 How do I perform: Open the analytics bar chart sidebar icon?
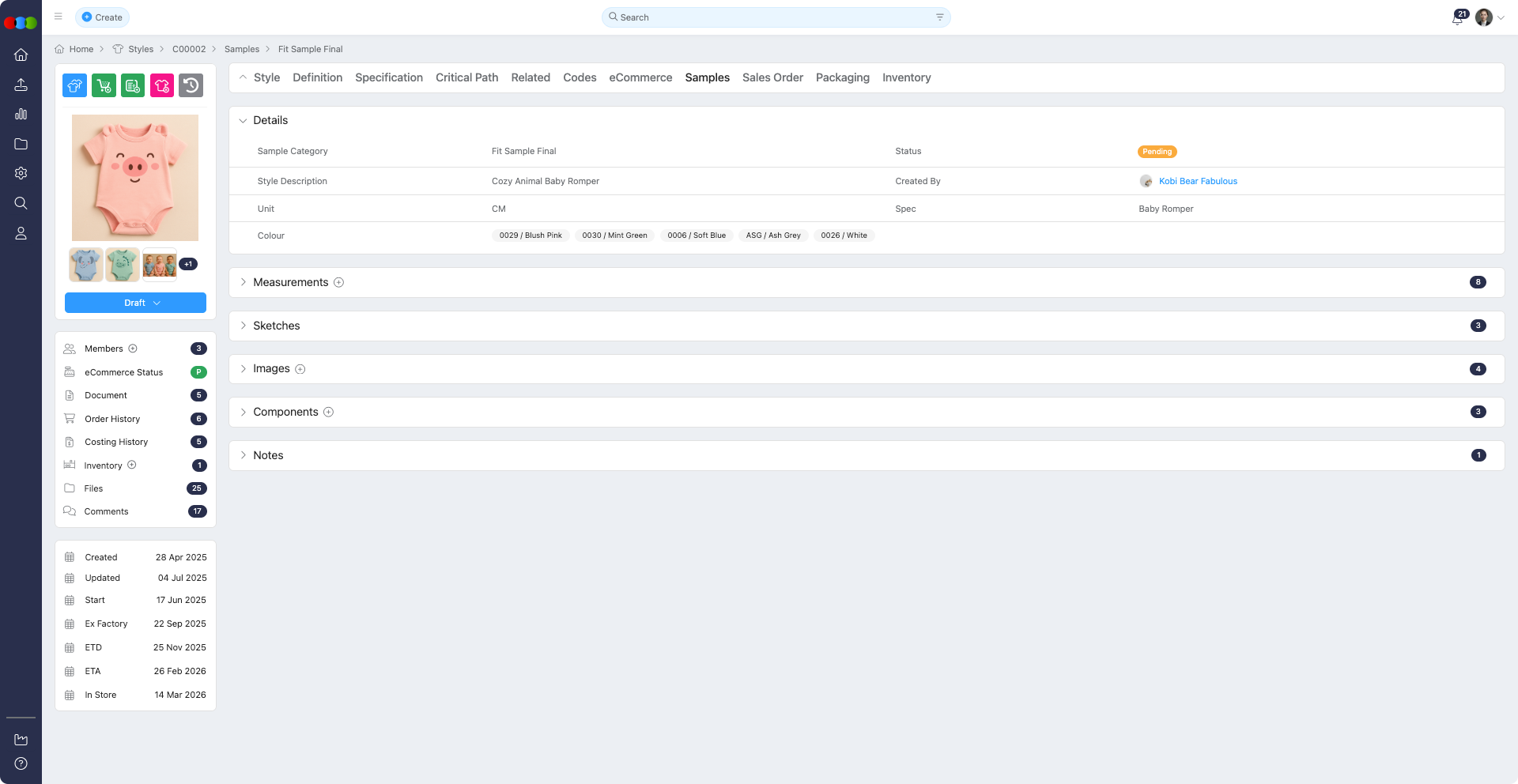tap(21, 114)
